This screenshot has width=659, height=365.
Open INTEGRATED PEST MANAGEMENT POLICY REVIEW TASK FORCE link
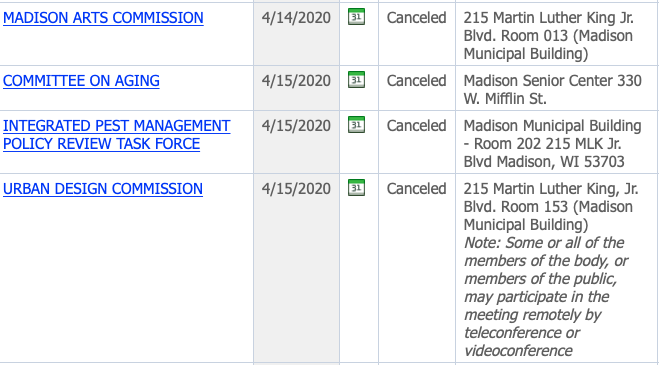(x=116, y=135)
